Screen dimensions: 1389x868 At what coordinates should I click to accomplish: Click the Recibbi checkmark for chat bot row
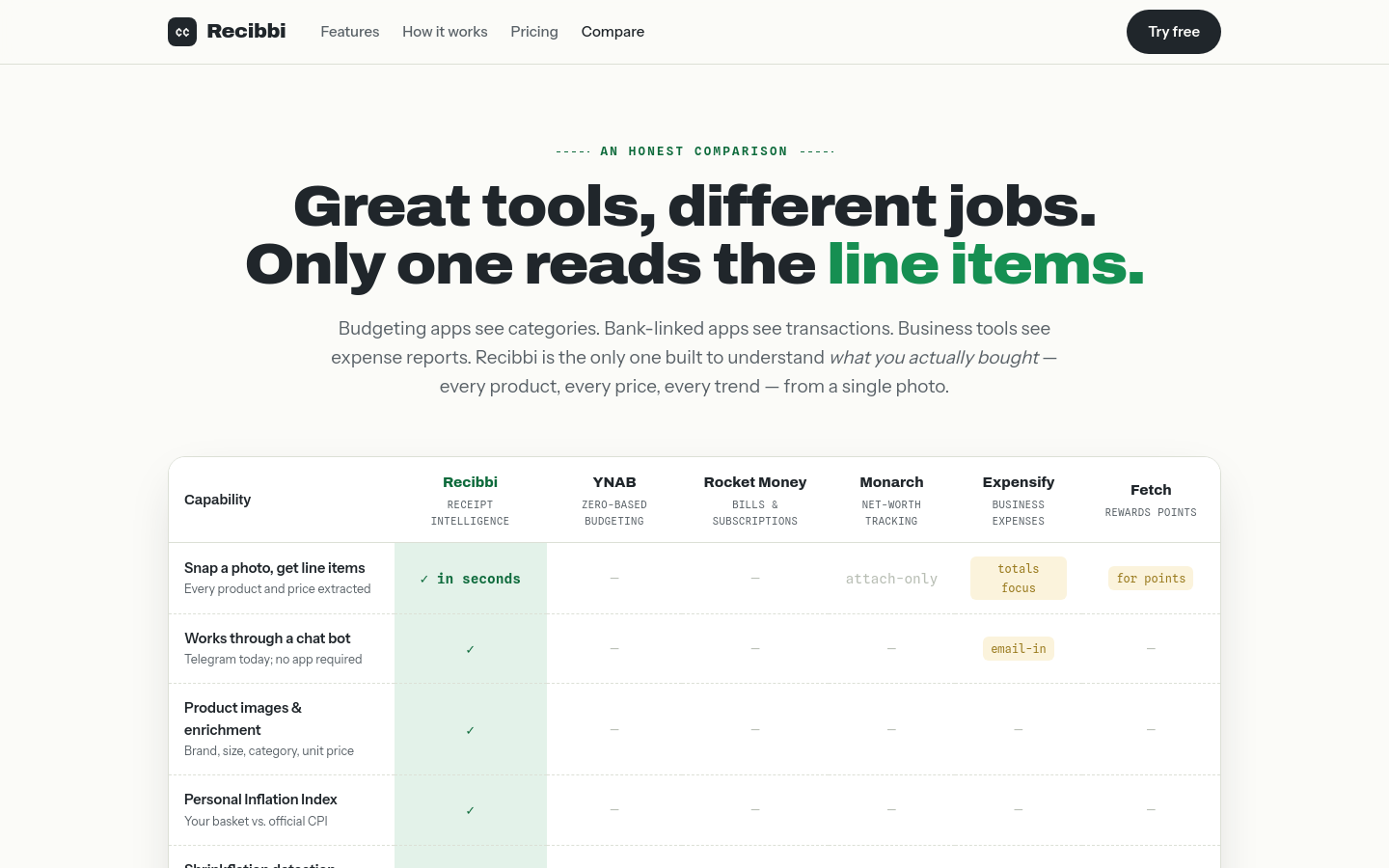click(471, 649)
